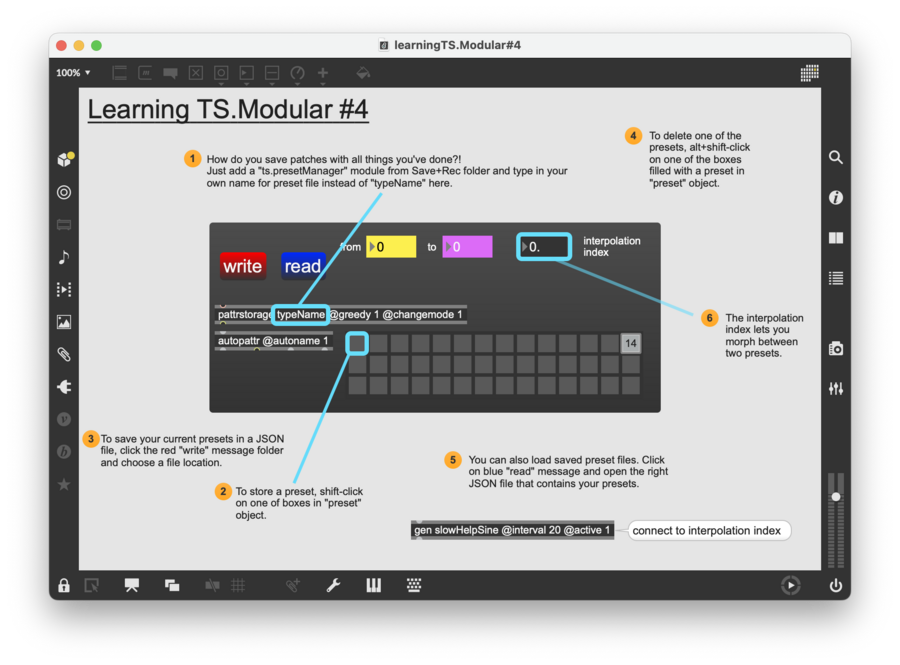
Task: Open the calendar grid icon at top right
Action: tap(810, 73)
